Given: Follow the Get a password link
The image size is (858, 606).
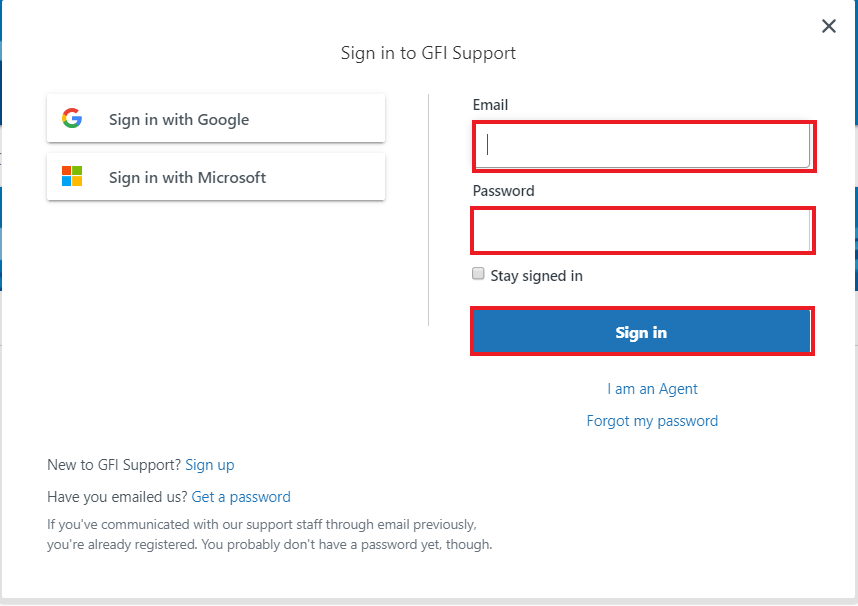Looking at the screenshot, I should pyautogui.click(x=241, y=497).
